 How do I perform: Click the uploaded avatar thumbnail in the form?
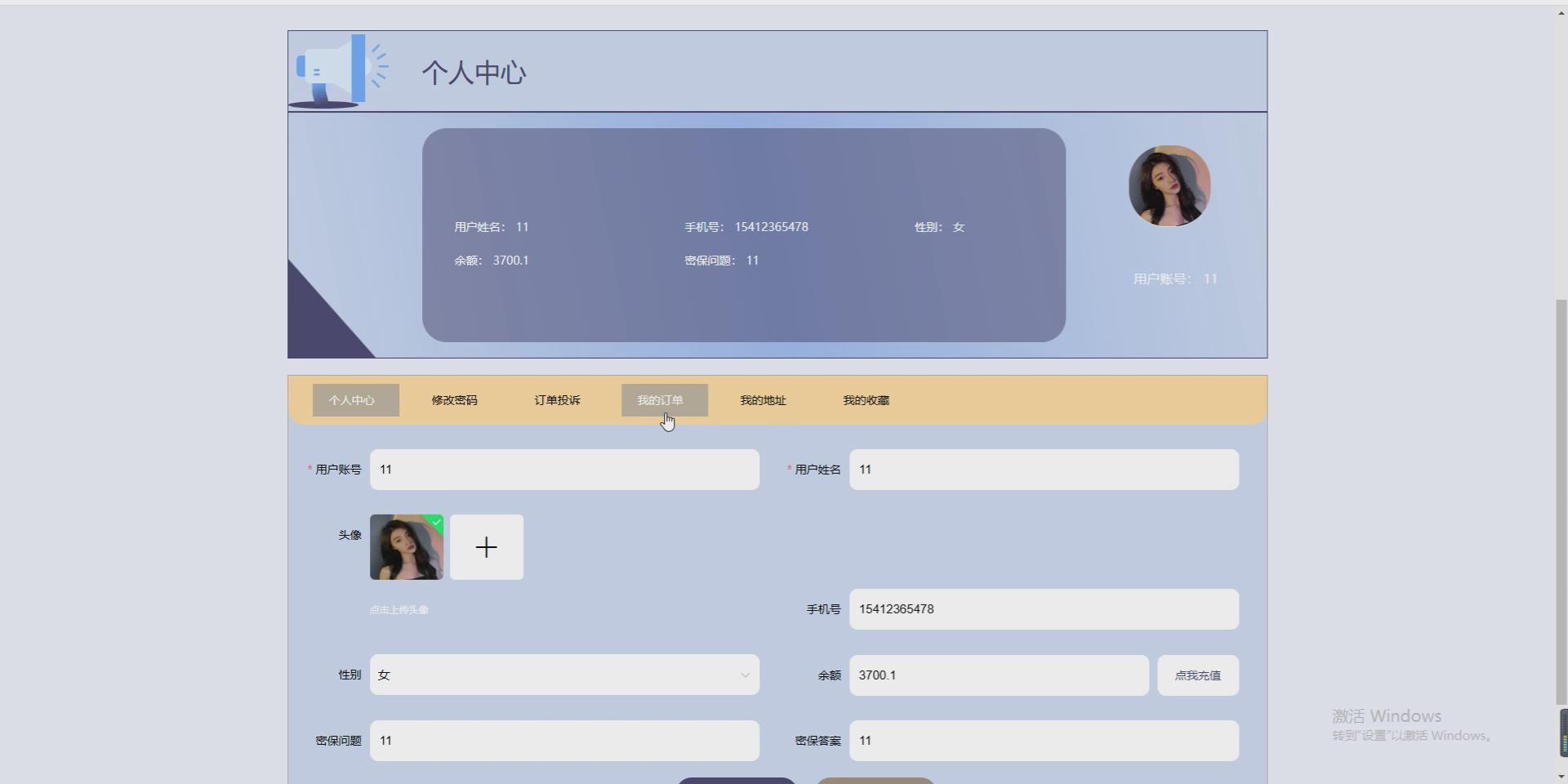[x=406, y=547]
